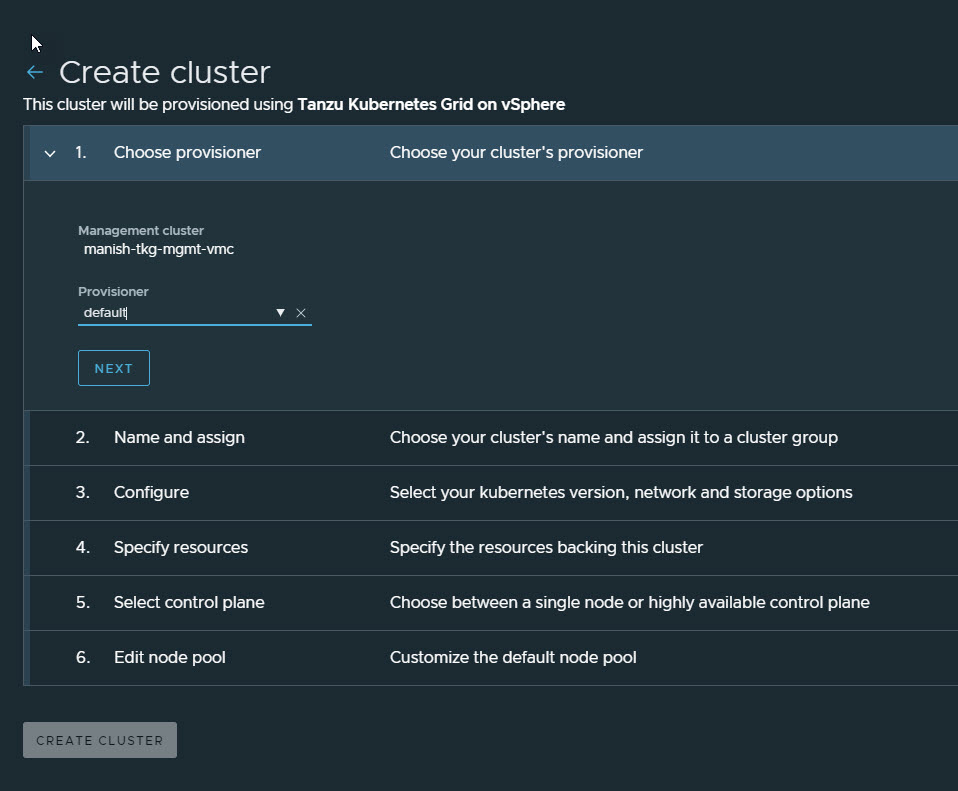Image resolution: width=958 pixels, height=791 pixels.
Task: Click the Management cluster label
Action: (x=141, y=230)
